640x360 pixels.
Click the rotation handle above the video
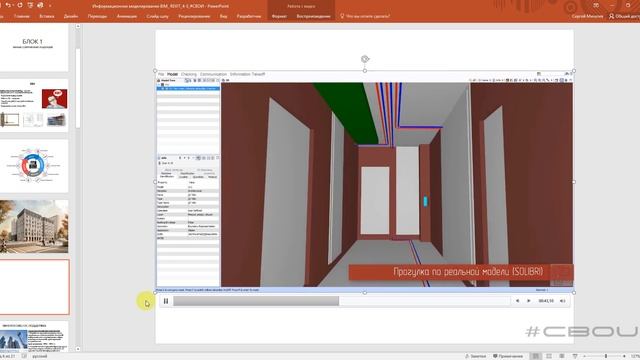[x=365, y=59]
